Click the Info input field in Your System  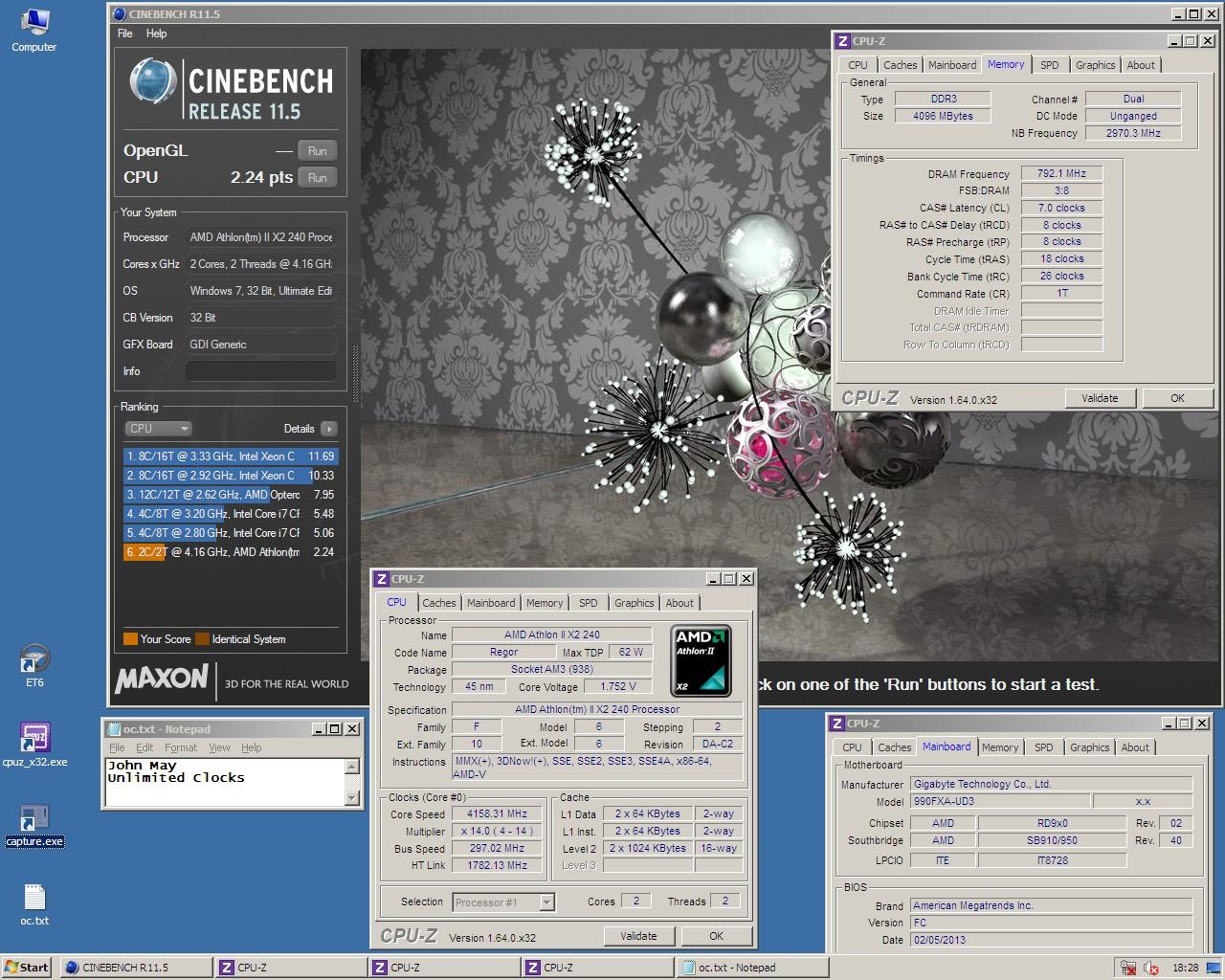coord(261,371)
